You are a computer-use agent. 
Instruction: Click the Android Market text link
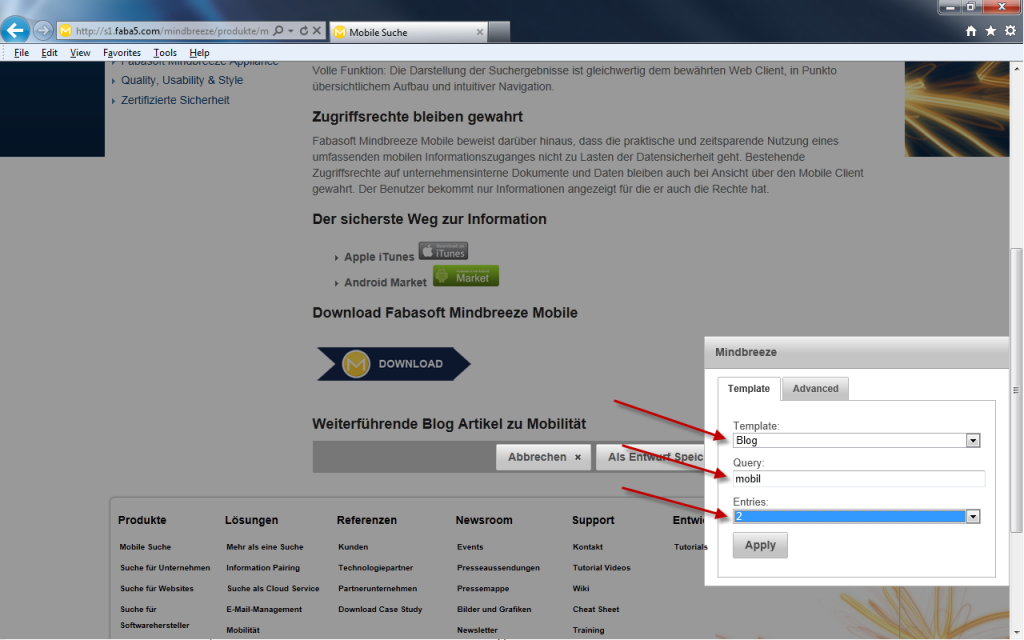tap(385, 283)
